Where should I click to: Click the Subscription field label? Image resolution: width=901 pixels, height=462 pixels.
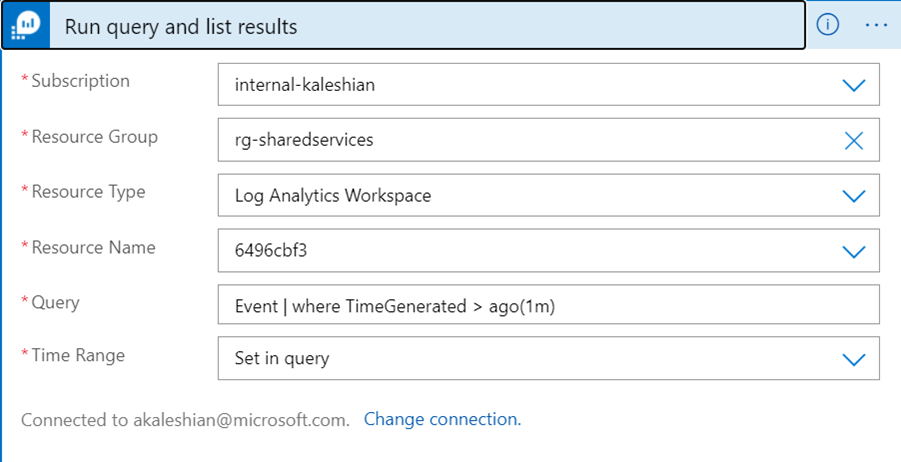80,81
